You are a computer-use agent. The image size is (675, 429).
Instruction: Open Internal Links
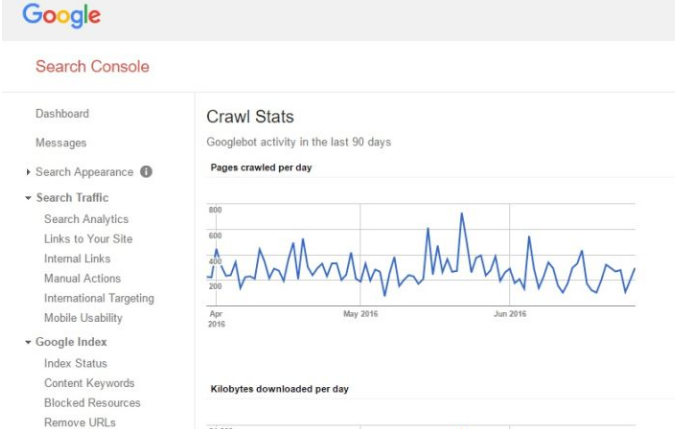click(77, 259)
